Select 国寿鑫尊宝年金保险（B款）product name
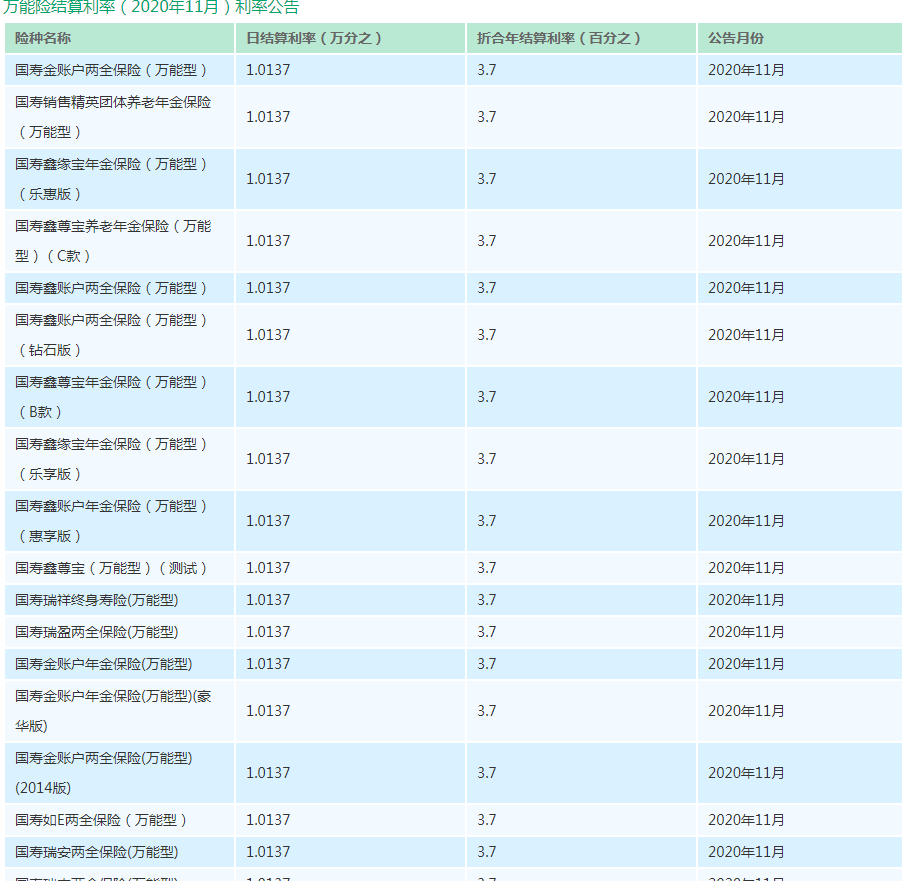This screenshot has width=902, height=881. click(111, 397)
